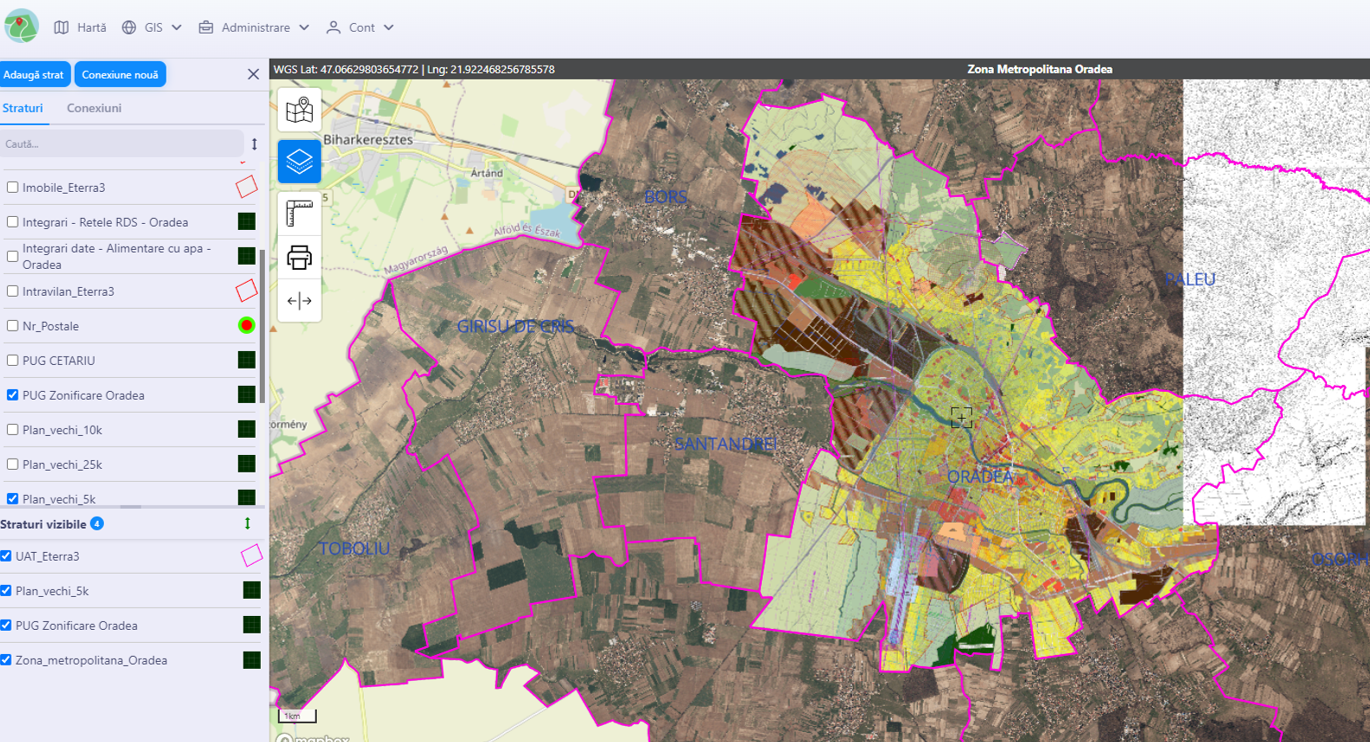This screenshot has width=1370, height=742.
Task: Click the blue layers stack icon
Action: point(299,161)
